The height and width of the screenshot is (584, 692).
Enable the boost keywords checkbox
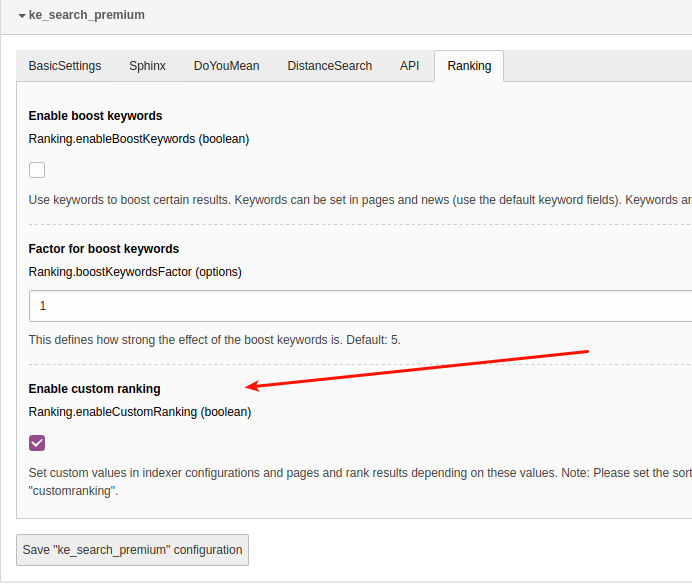(x=37, y=170)
